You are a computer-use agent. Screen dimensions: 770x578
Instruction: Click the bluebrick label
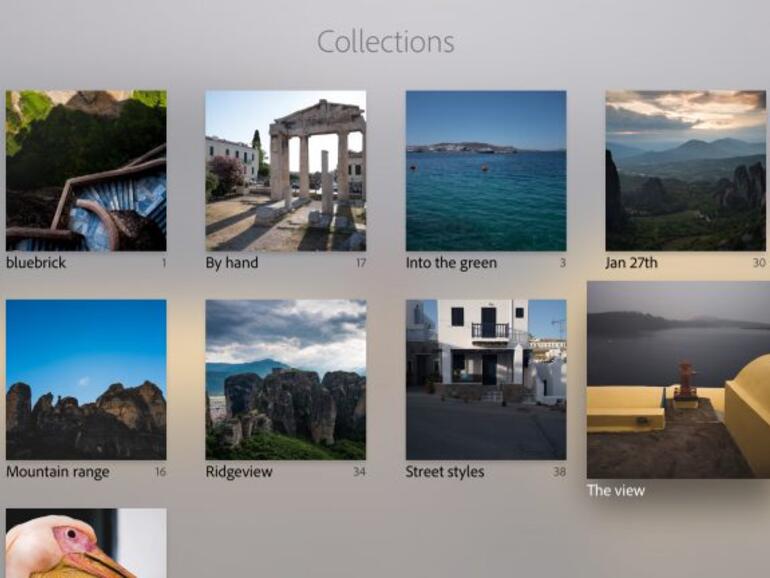click(x=36, y=263)
